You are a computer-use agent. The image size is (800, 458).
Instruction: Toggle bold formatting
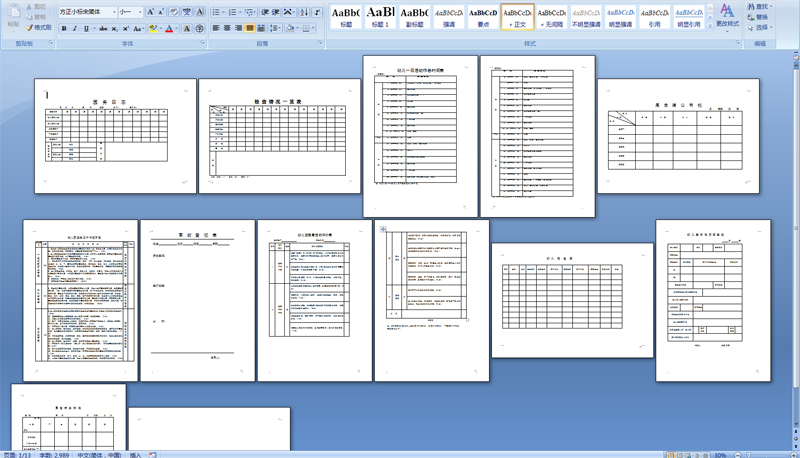coord(64,29)
